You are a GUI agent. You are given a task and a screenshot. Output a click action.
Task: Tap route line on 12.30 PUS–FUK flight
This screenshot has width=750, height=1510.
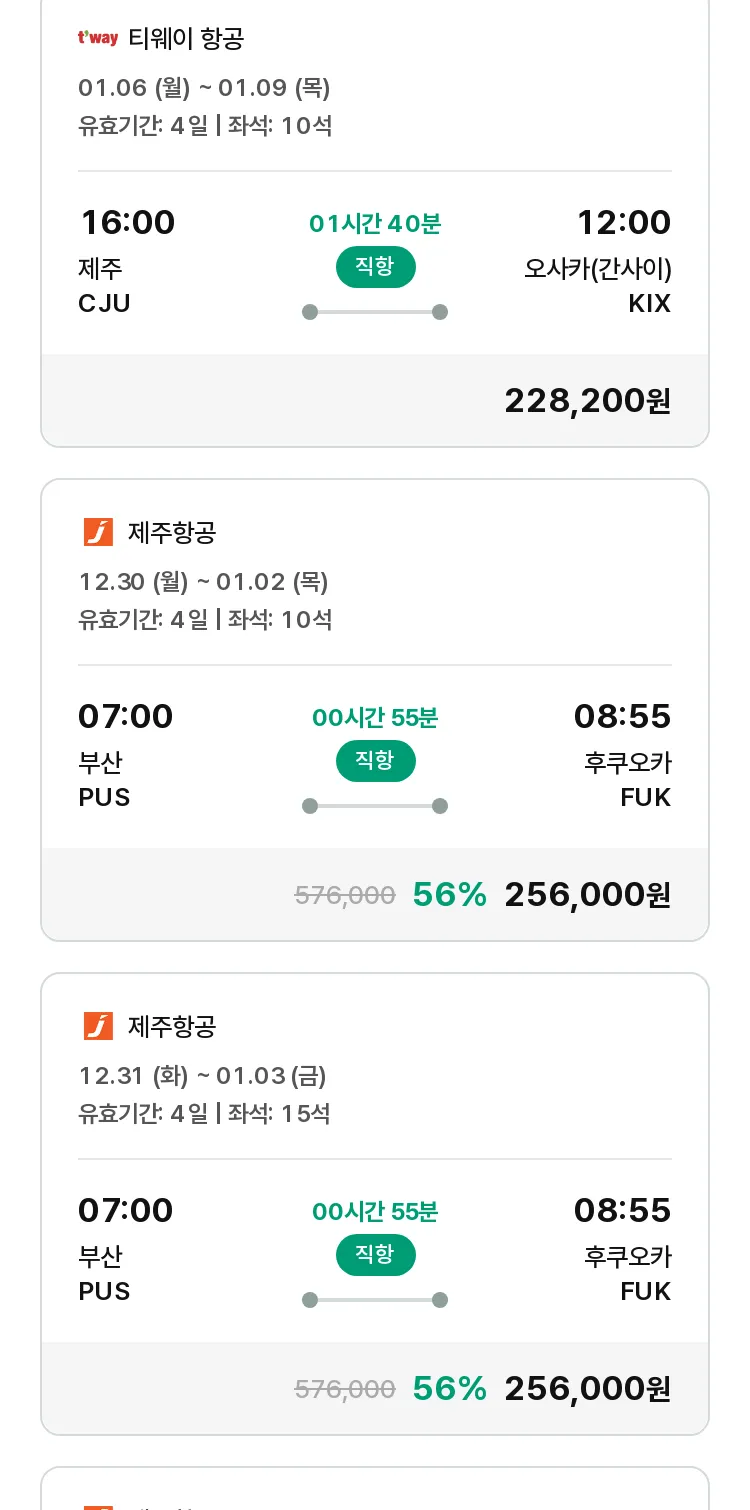[x=375, y=806]
